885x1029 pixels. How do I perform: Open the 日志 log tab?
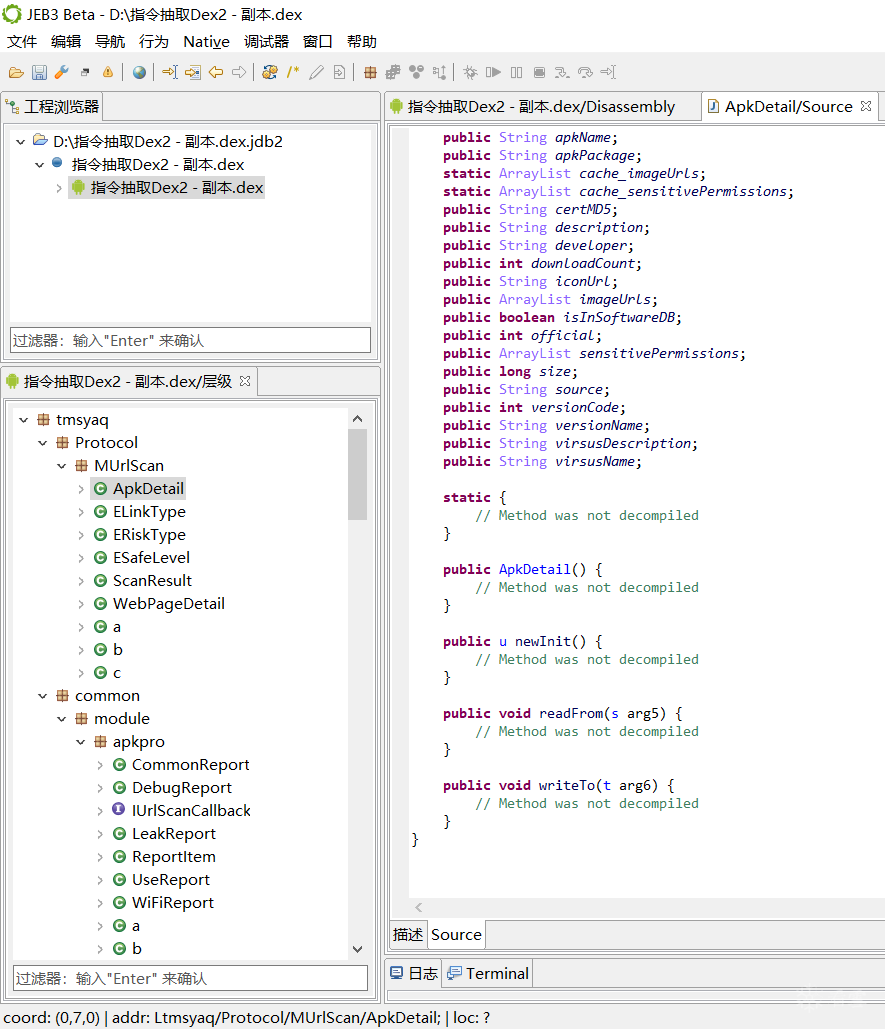point(414,973)
